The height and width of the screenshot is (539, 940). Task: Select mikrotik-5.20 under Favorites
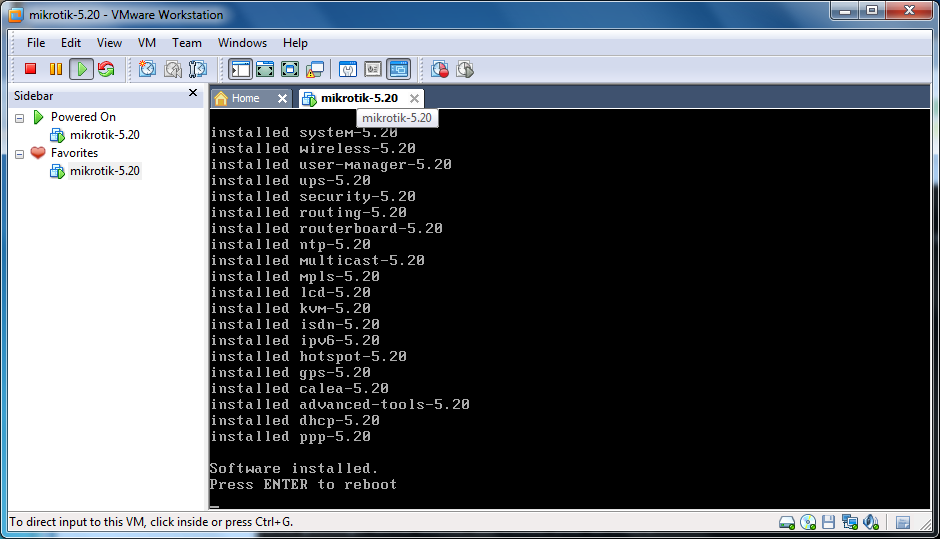104,171
